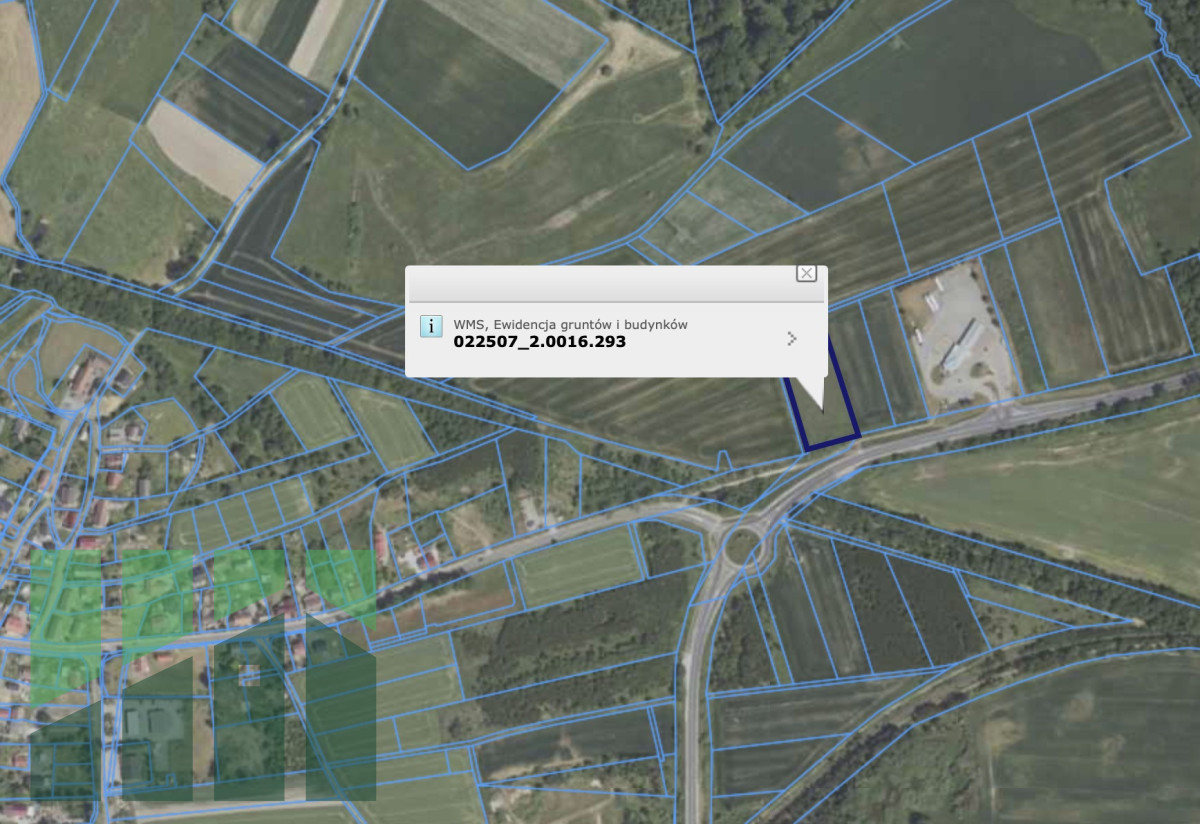Select the light-green rectangular field west of the roundabout
Screen dimensions: 1200x824
click(577, 567)
